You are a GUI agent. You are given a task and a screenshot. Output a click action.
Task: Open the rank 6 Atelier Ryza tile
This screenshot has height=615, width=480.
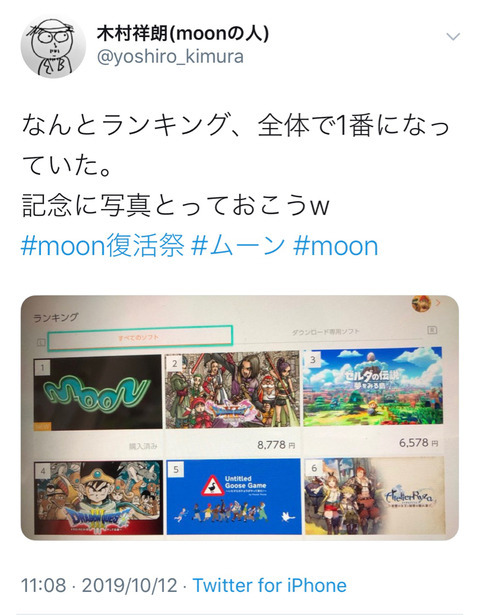click(x=375, y=496)
